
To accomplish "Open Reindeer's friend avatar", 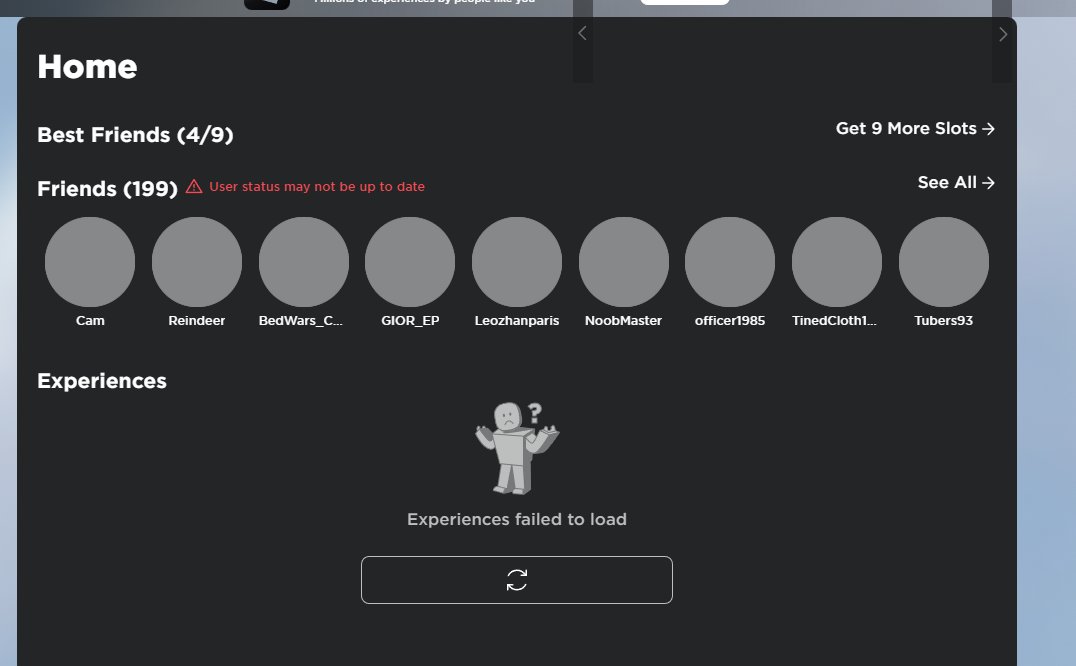I will click(x=197, y=262).
